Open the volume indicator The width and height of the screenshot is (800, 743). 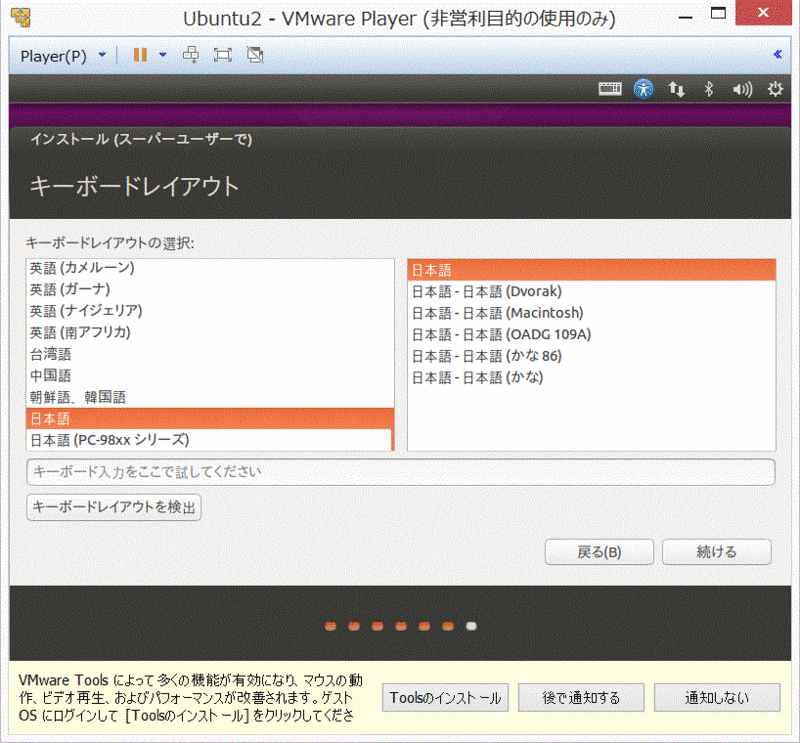pyautogui.click(x=741, y=89)
